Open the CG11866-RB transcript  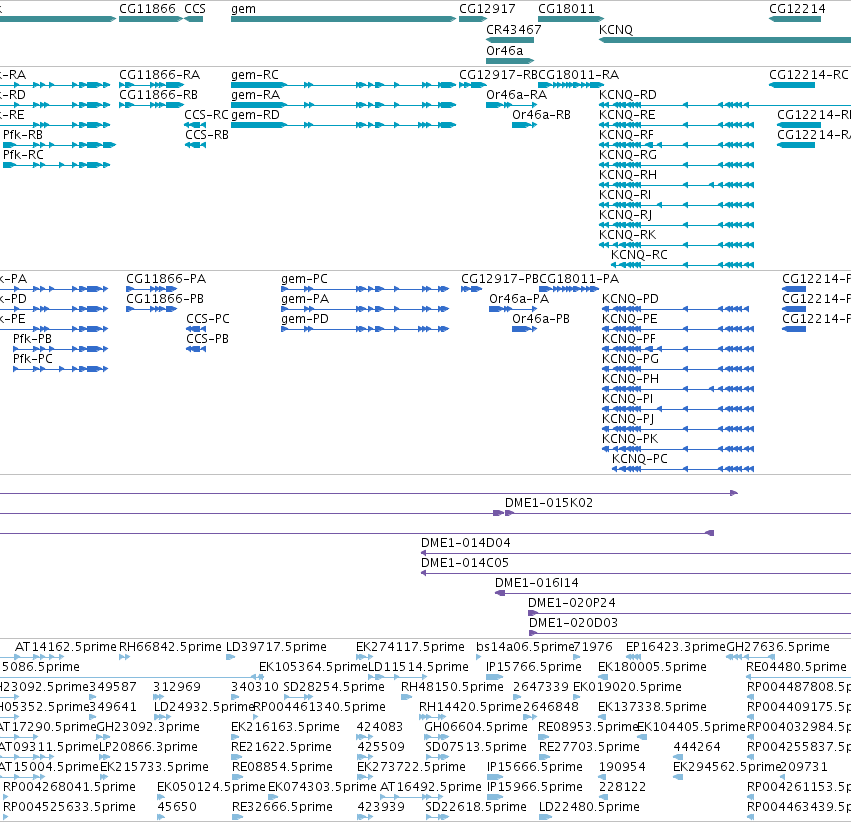click(151, 105)
